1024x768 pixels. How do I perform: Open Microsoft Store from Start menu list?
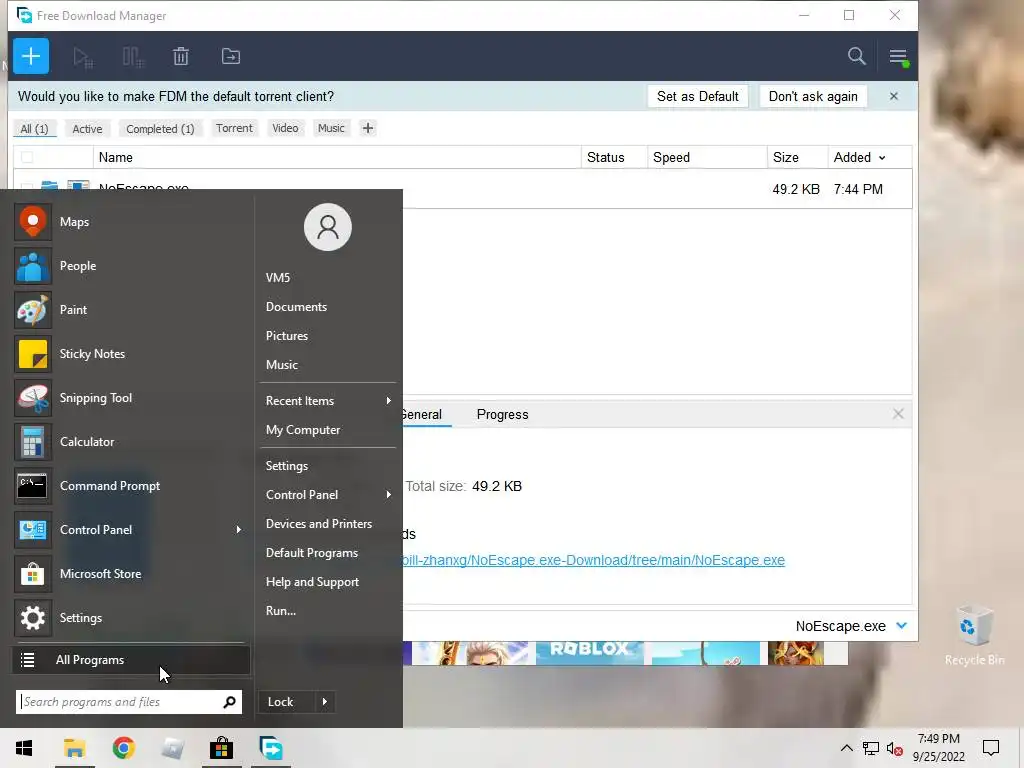pos(129,574)
